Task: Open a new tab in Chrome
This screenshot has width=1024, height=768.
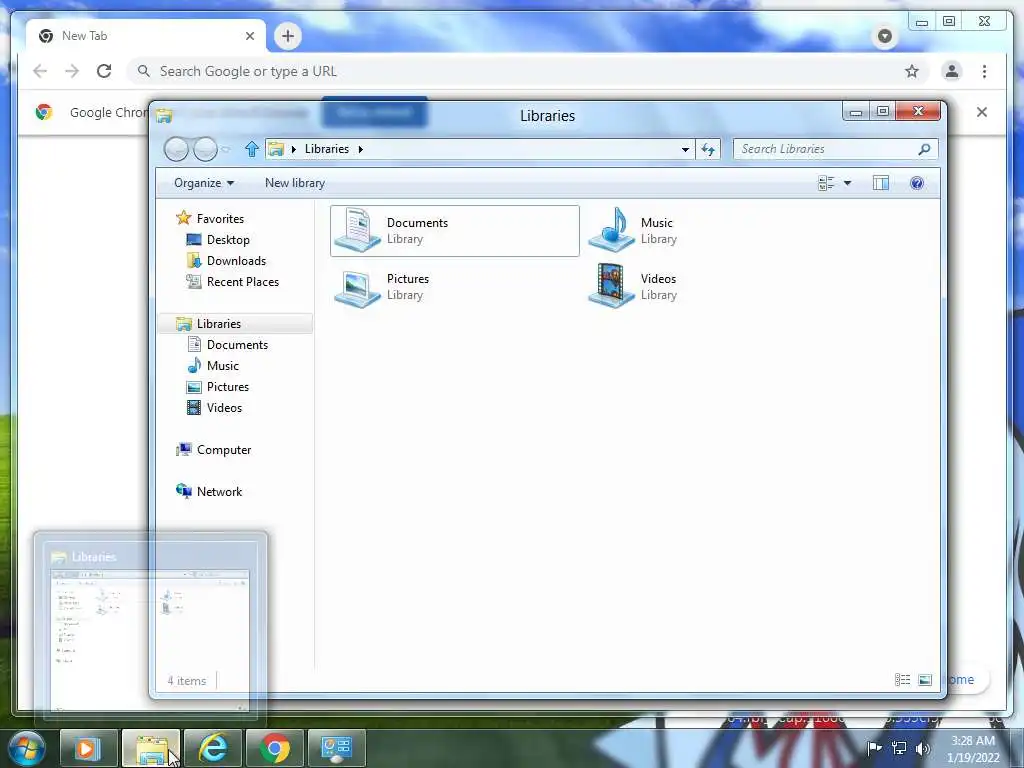Action: 287,36
